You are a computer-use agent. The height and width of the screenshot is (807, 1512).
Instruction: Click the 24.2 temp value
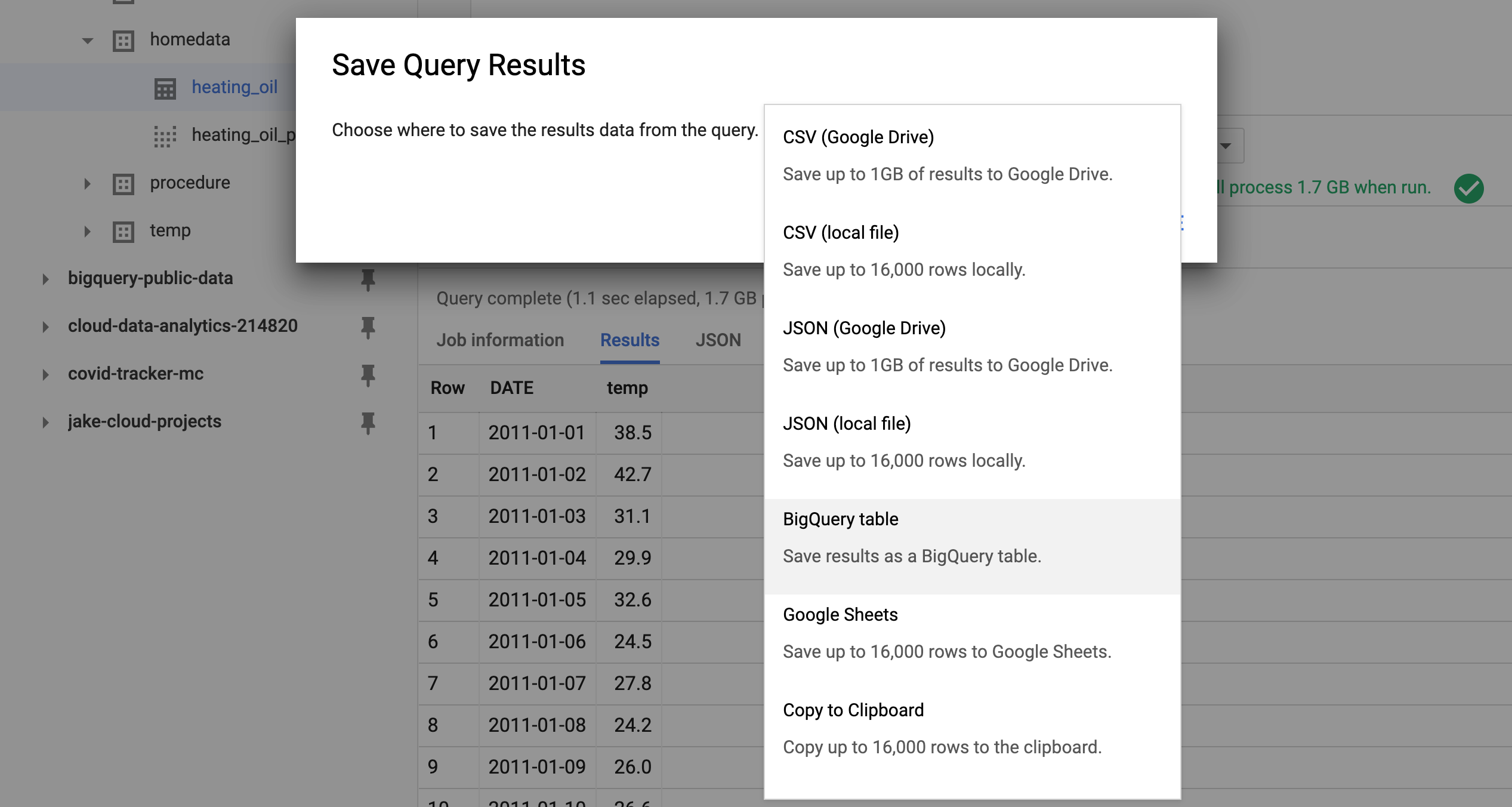[x=632, y=725]
